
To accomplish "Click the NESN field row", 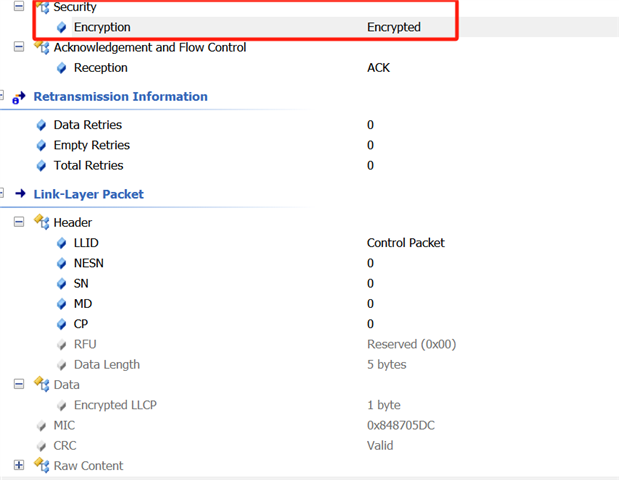I will click(310, 263).
